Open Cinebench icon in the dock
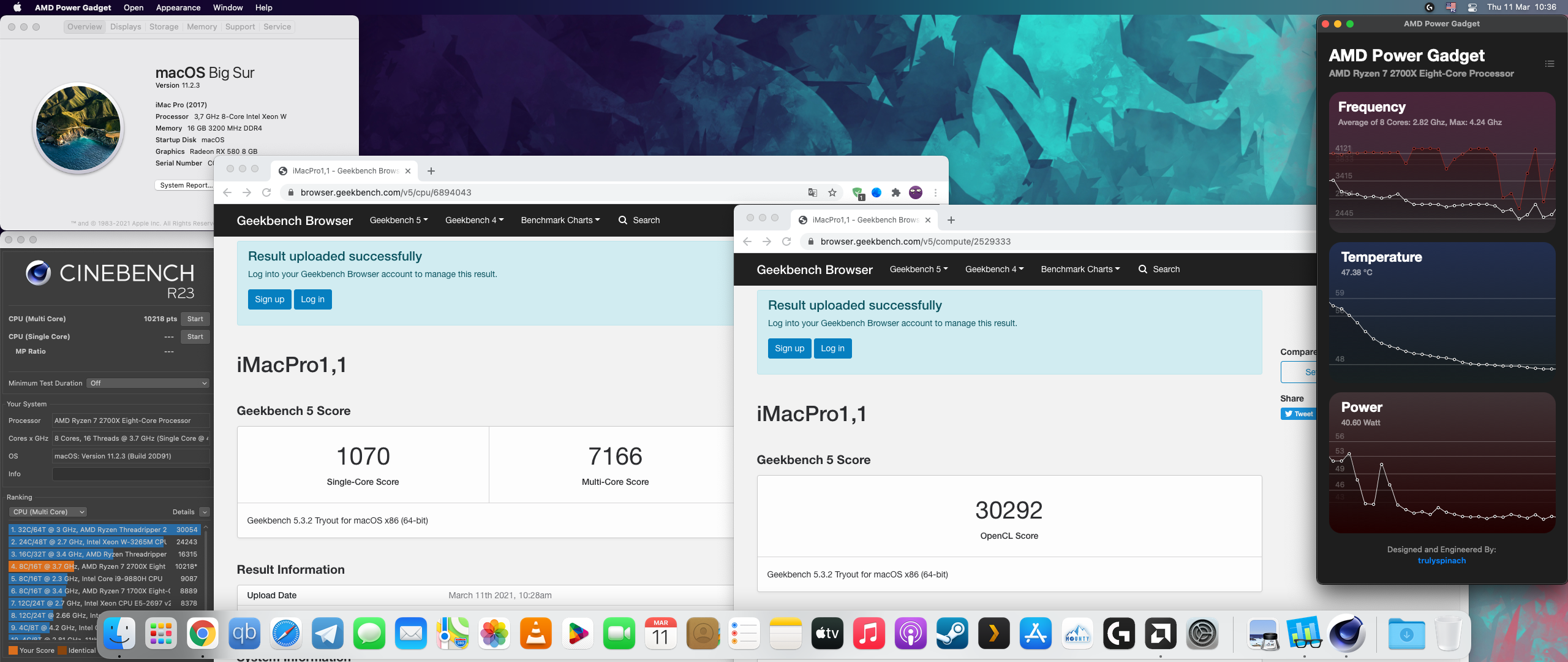Image resolution: width=1568 pixels, height=662 pixels. click(1346, 634)
